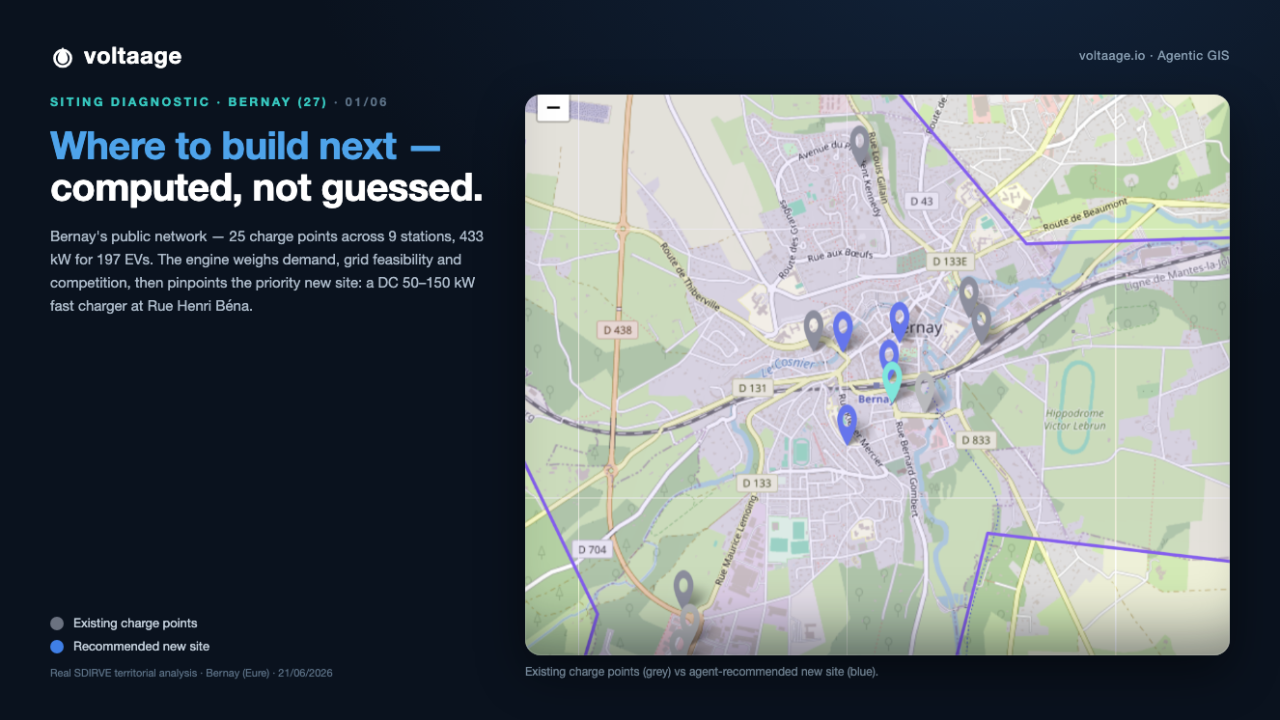Click the D 133E road label

click(x=950, y=262)
